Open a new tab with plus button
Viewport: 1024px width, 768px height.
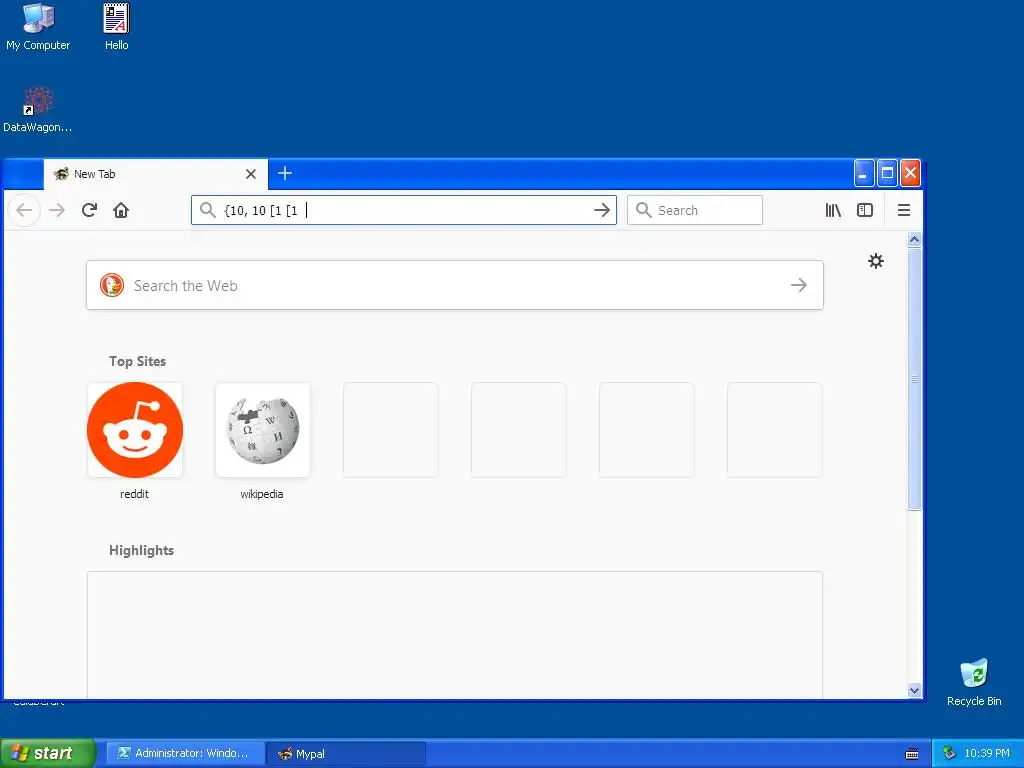pos(285,174)
